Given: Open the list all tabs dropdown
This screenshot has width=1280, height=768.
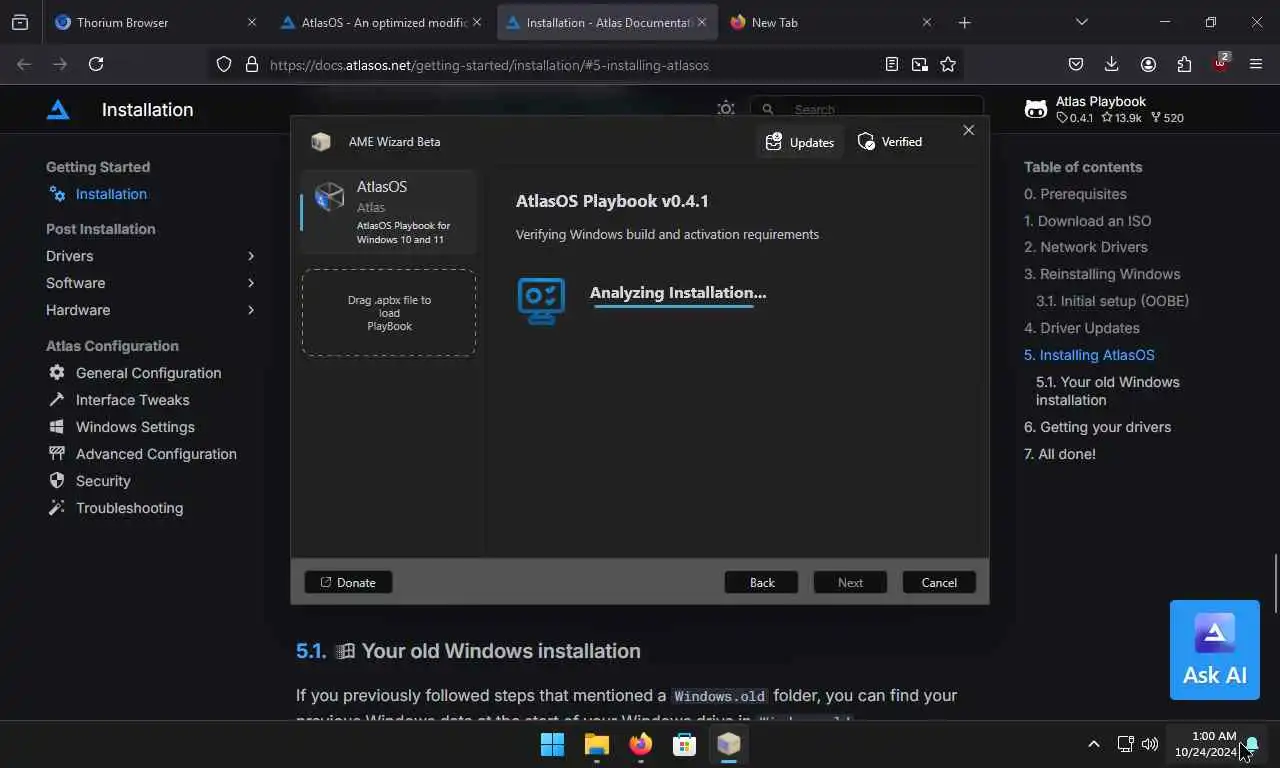Looking at the screenshot, I should point(1081,22).
